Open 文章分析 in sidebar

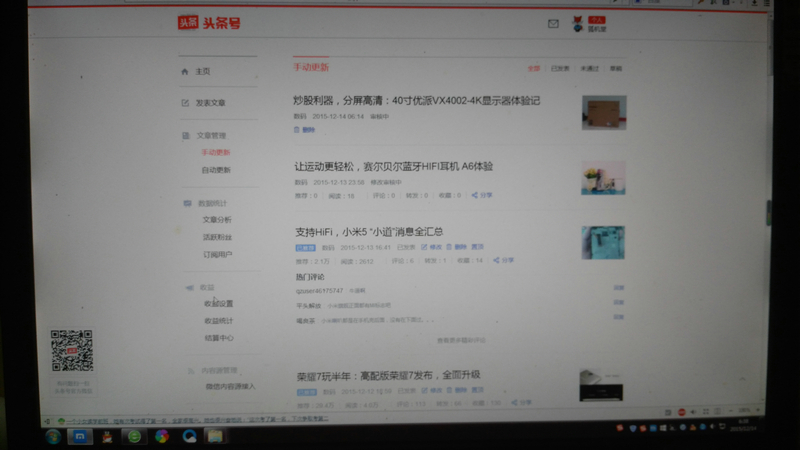click(x=217, y=219)
